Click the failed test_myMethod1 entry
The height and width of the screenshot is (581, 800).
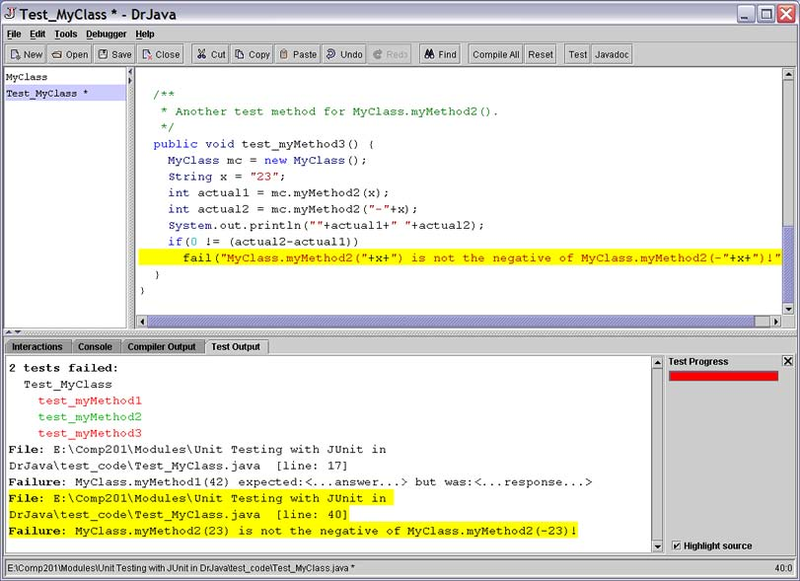click(x=90, y=400)
